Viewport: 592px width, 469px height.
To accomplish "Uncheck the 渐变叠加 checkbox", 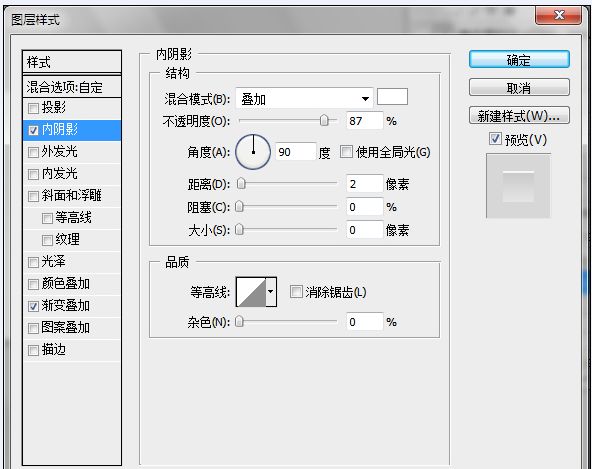I will [x=33, y=306].
